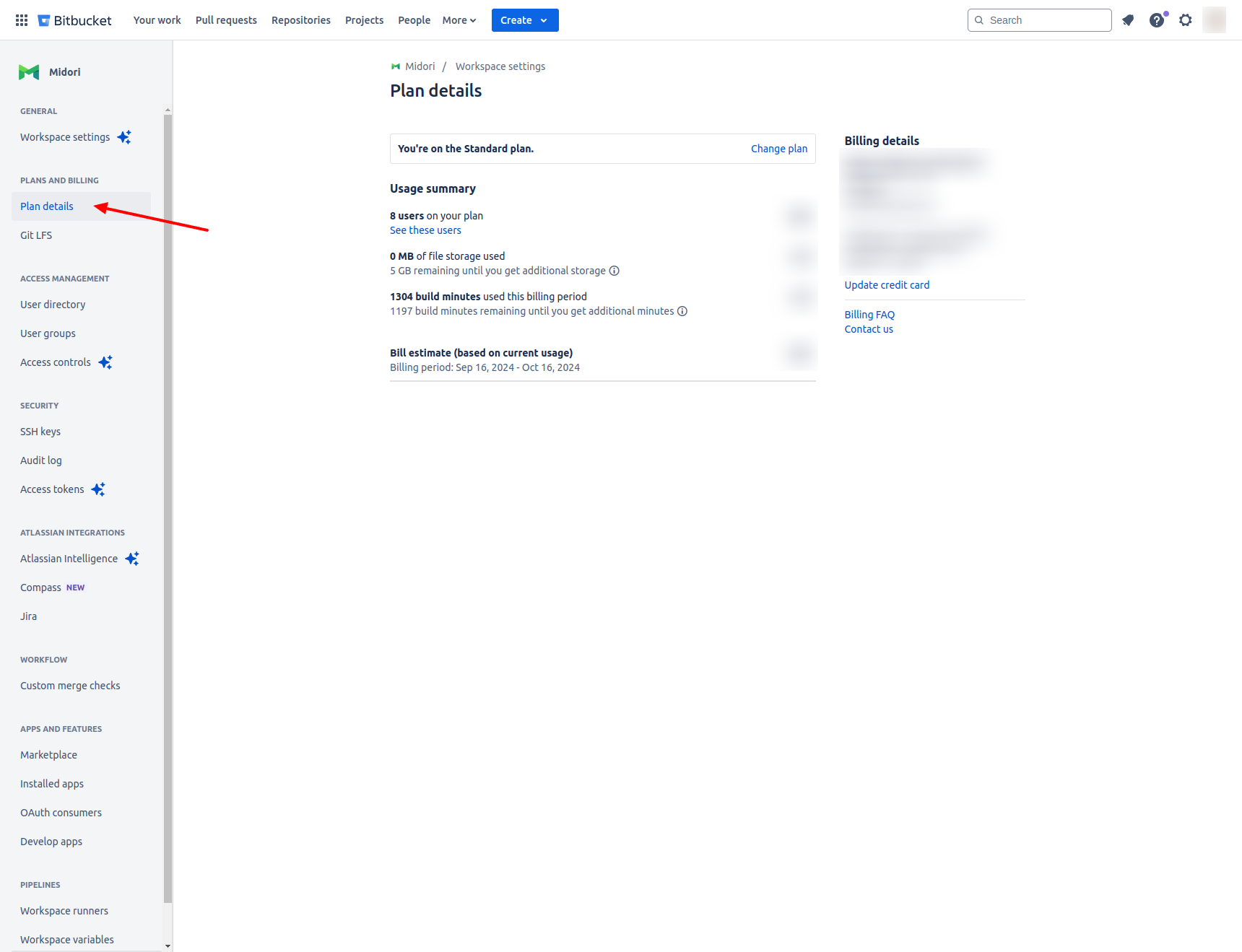Click the Bitbucket logo
Viewport: 1242px width, 952px height.
74,19
